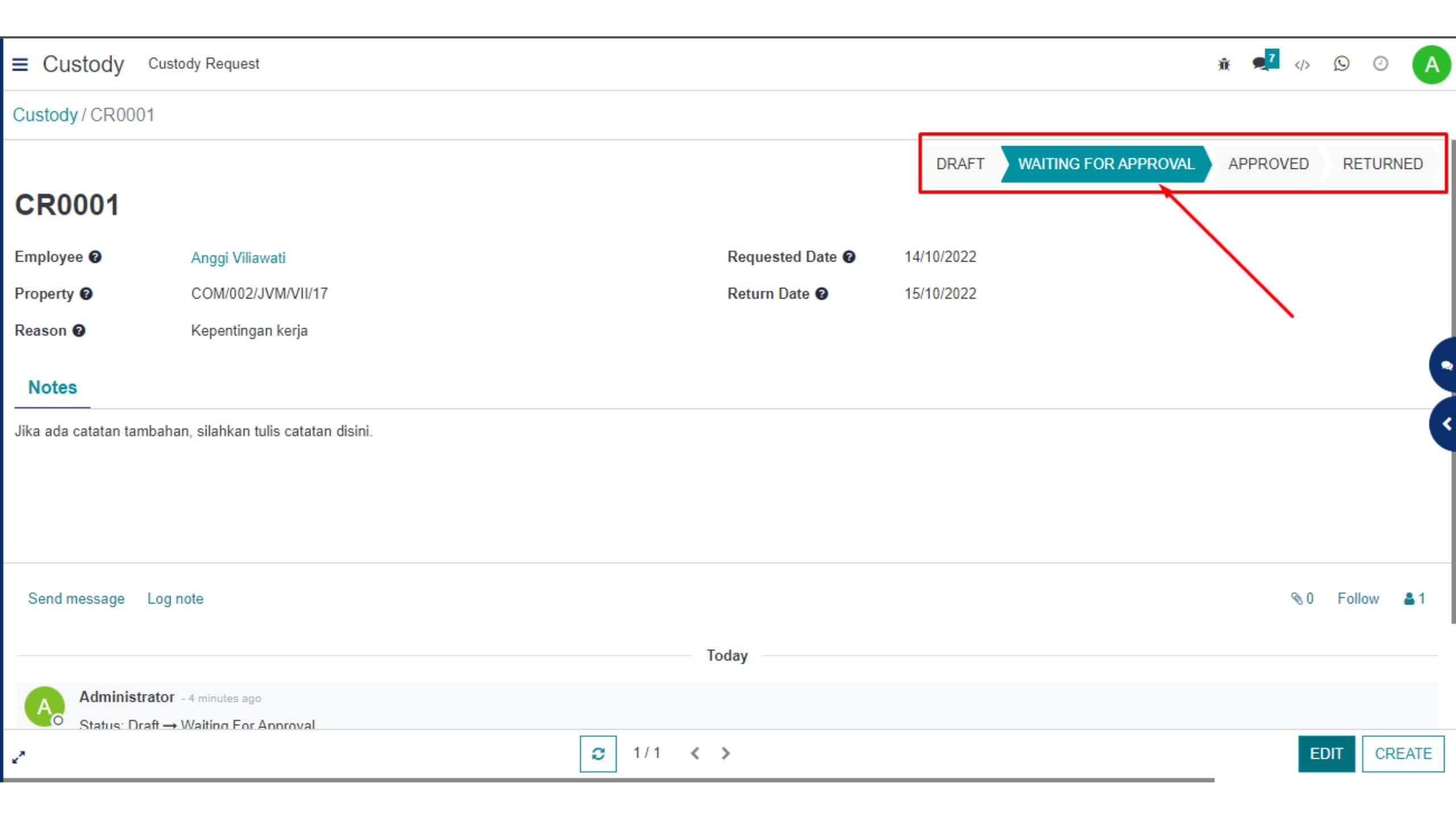Click Administrator avatar in chatter
1456x819 pixels.
(x=44, y=706)
